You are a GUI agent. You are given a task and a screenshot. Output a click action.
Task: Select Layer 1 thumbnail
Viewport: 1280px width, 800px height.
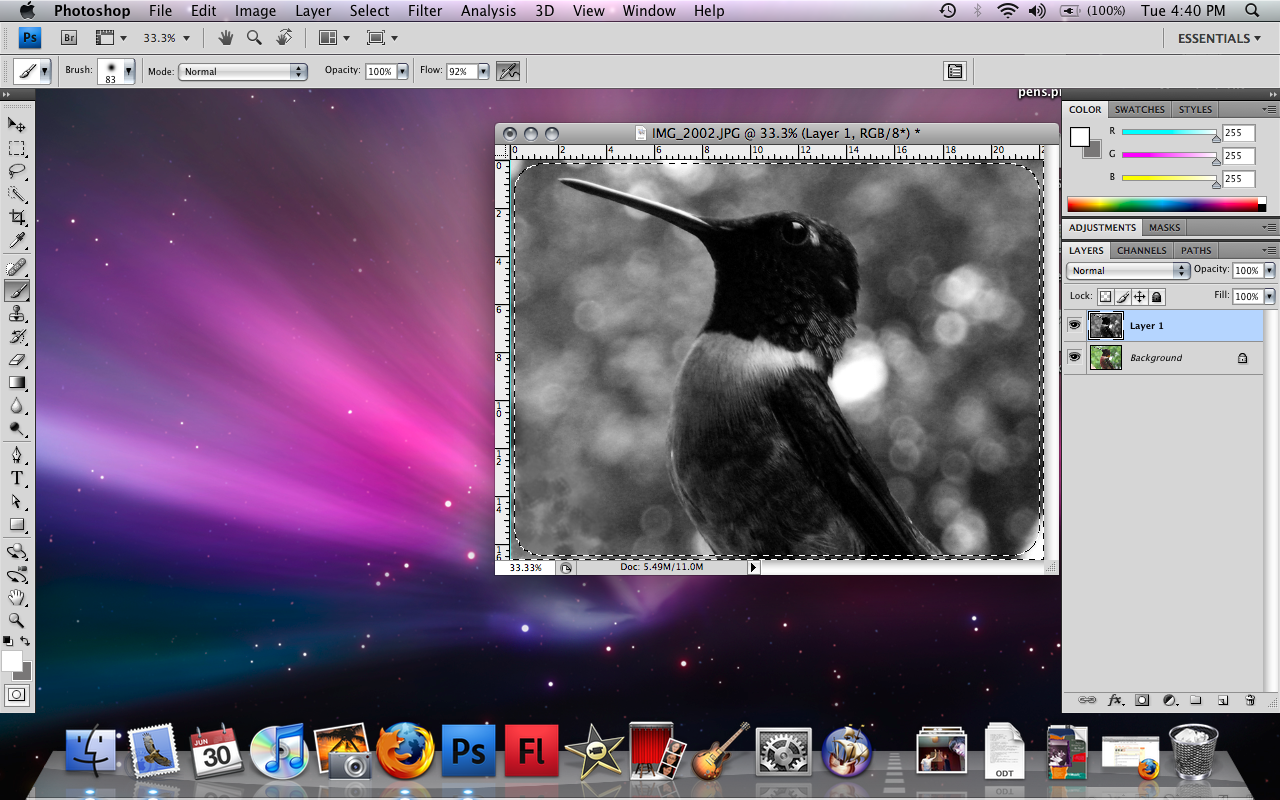[1105, 325]
